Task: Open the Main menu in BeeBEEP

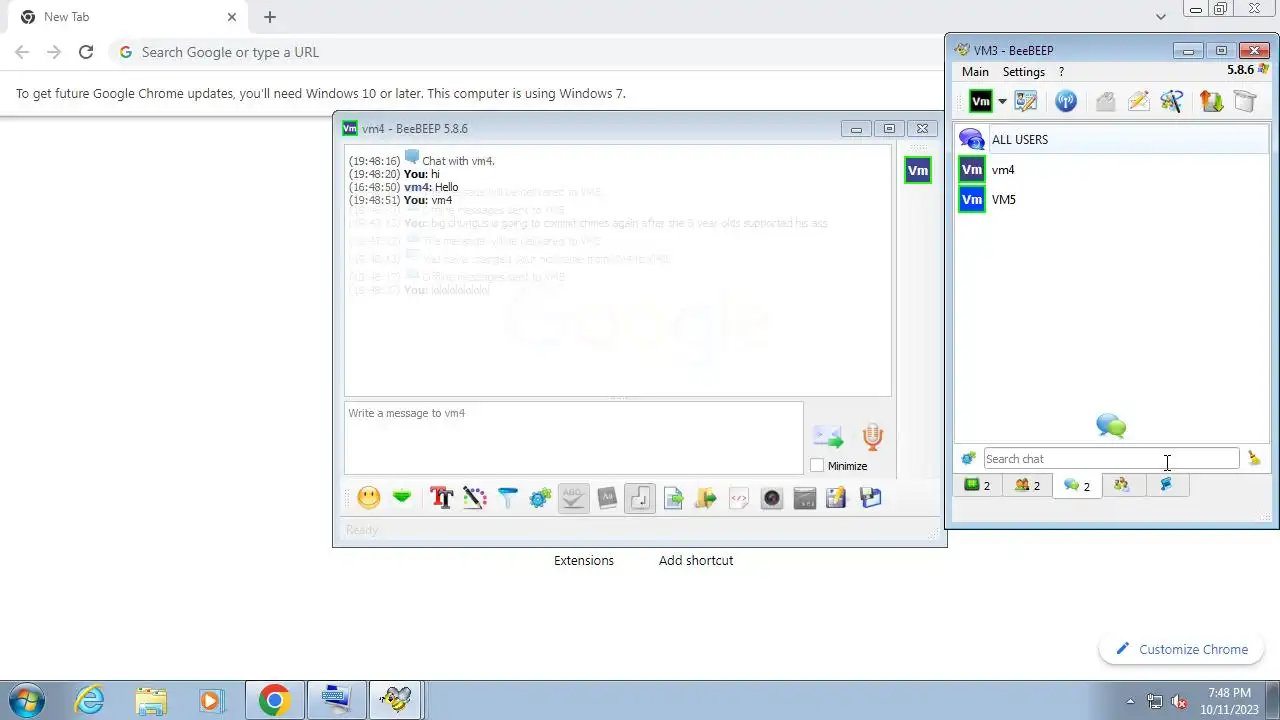Action: 975,72
